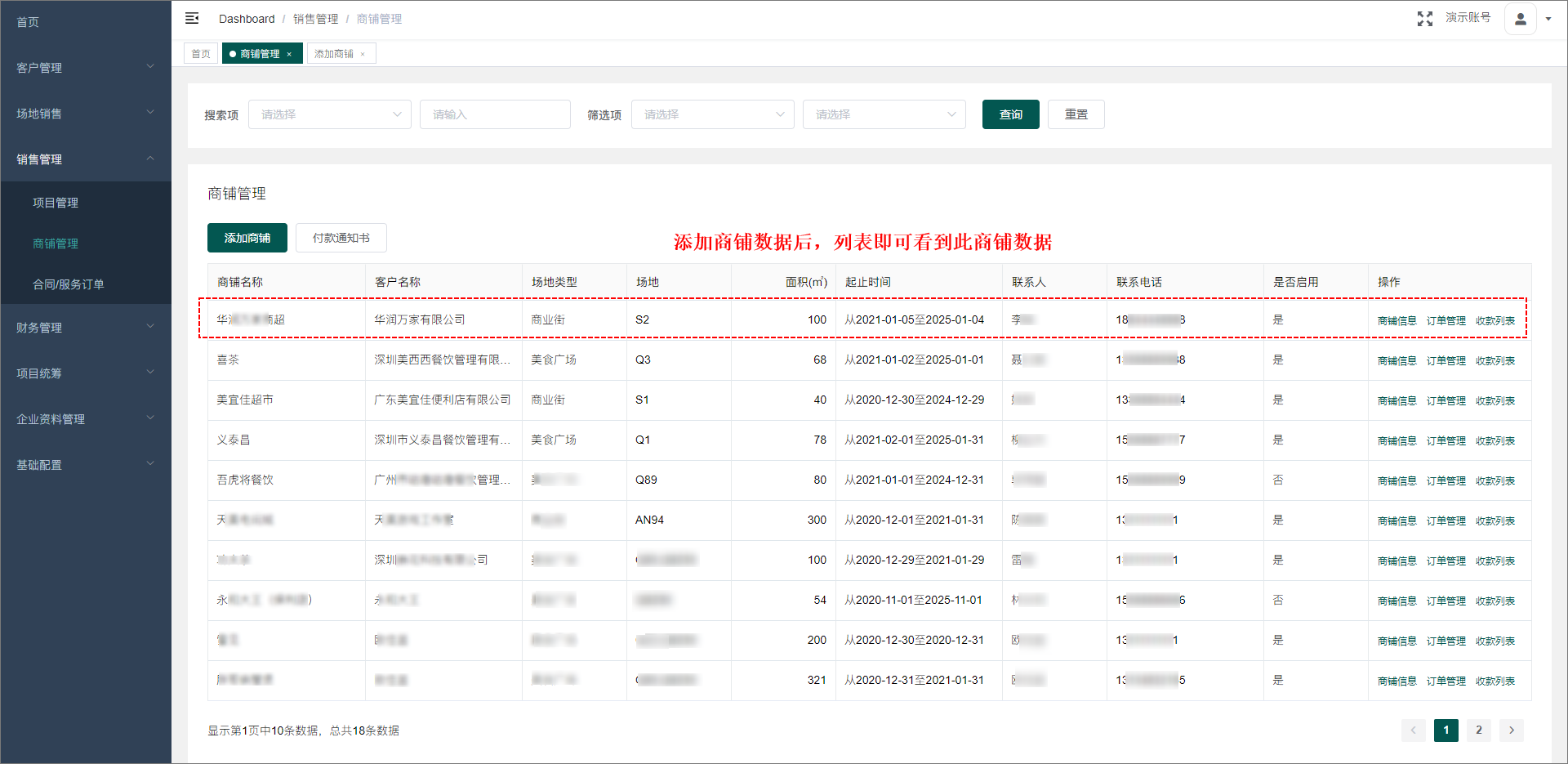Select 项目管理 submenu item

pos(86,203)
